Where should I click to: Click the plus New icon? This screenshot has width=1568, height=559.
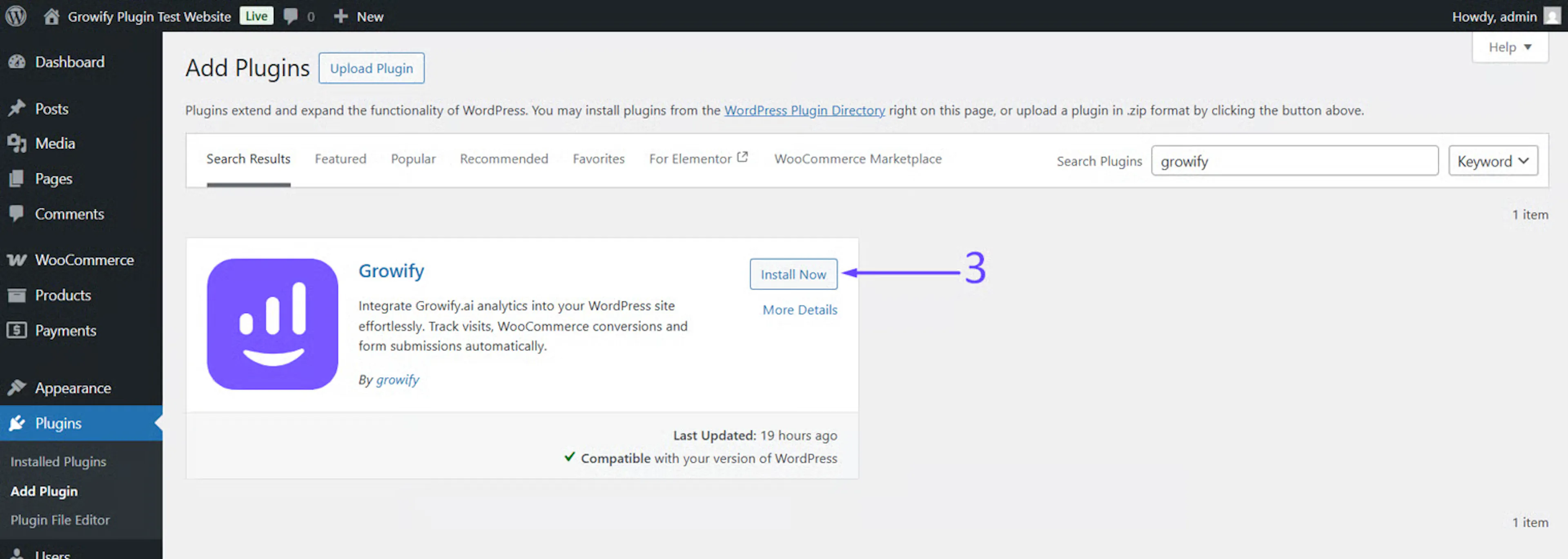(341, 16)
